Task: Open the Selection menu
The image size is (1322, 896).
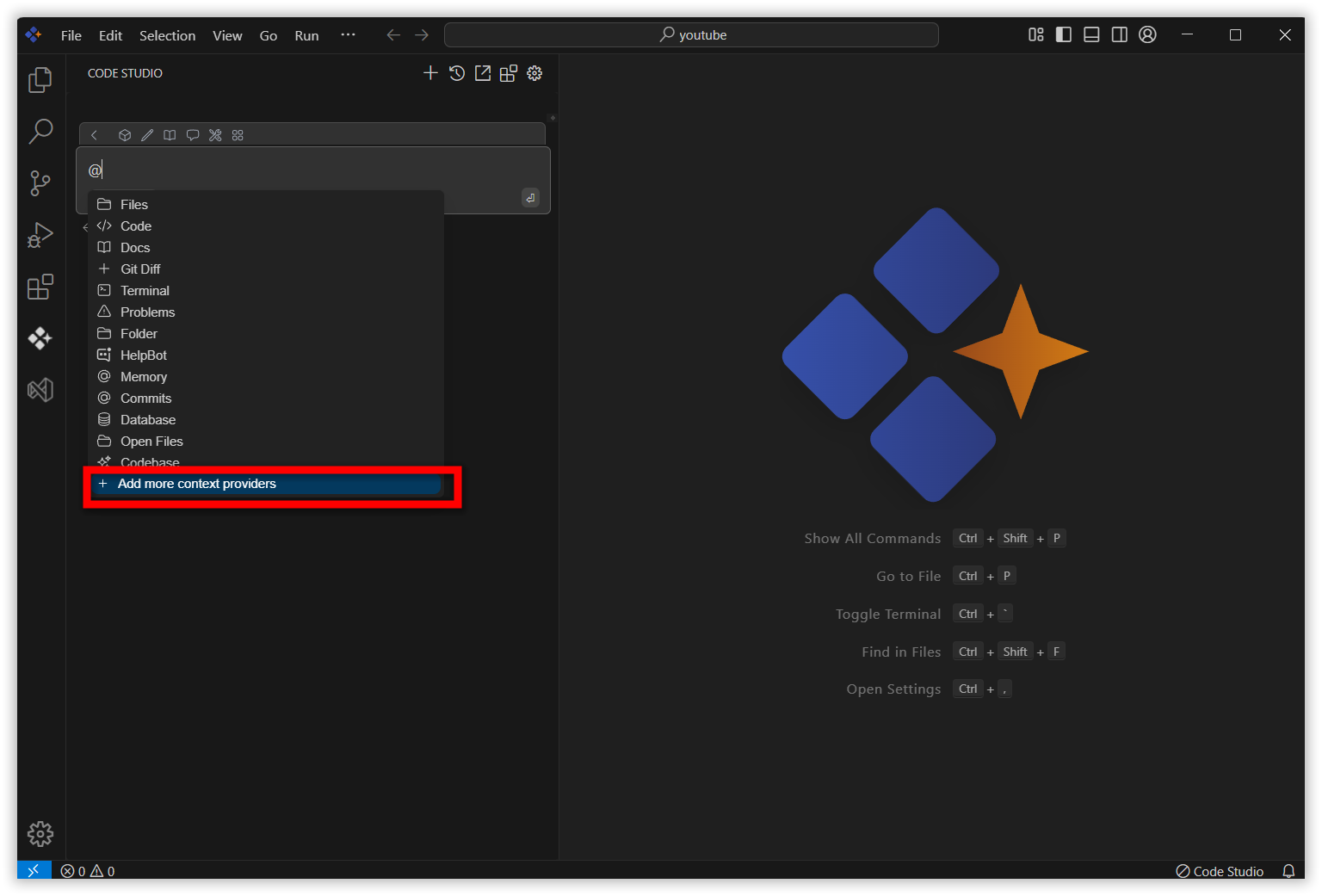Action: [167, 35]
